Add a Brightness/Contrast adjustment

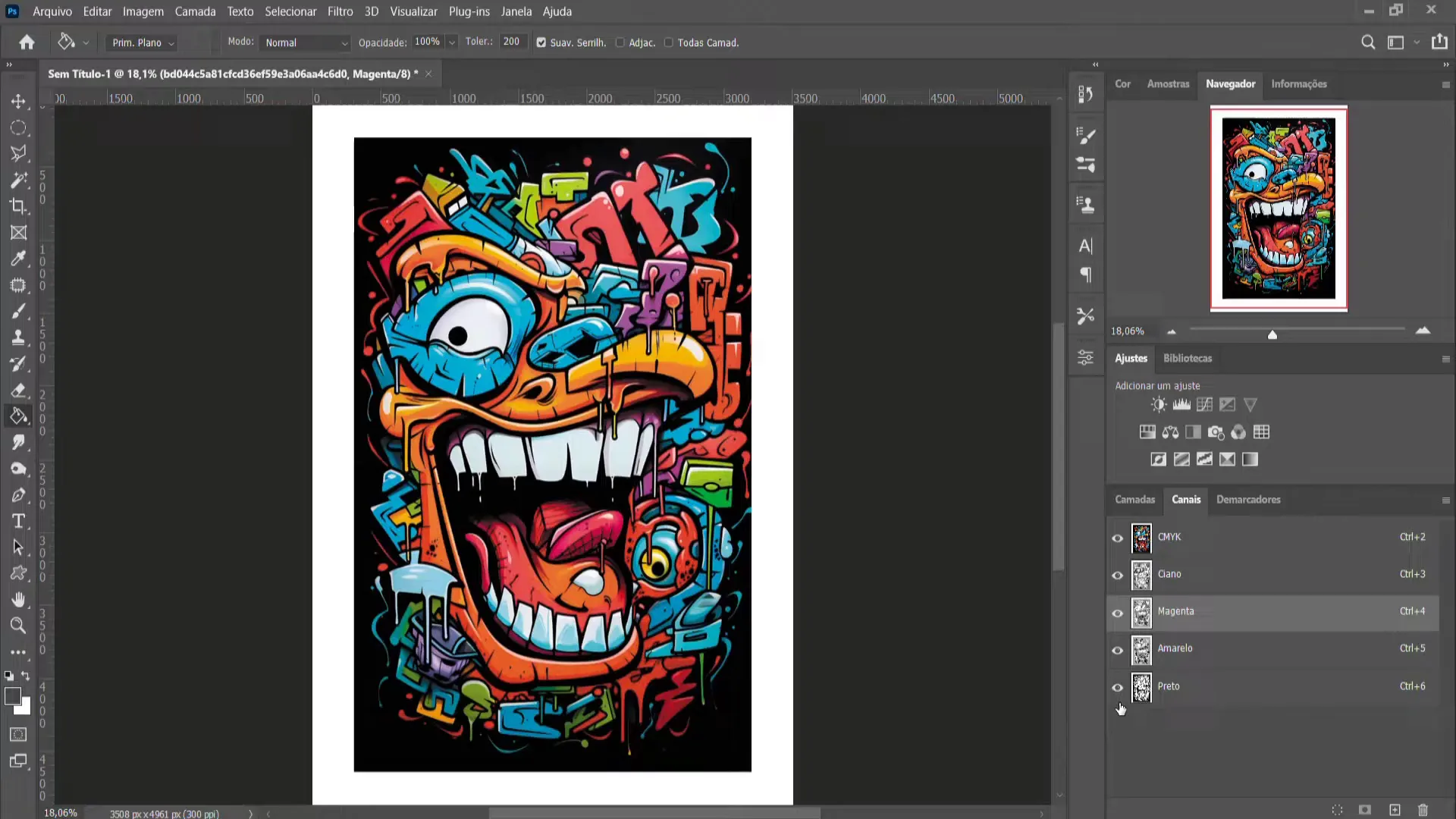1159,405
